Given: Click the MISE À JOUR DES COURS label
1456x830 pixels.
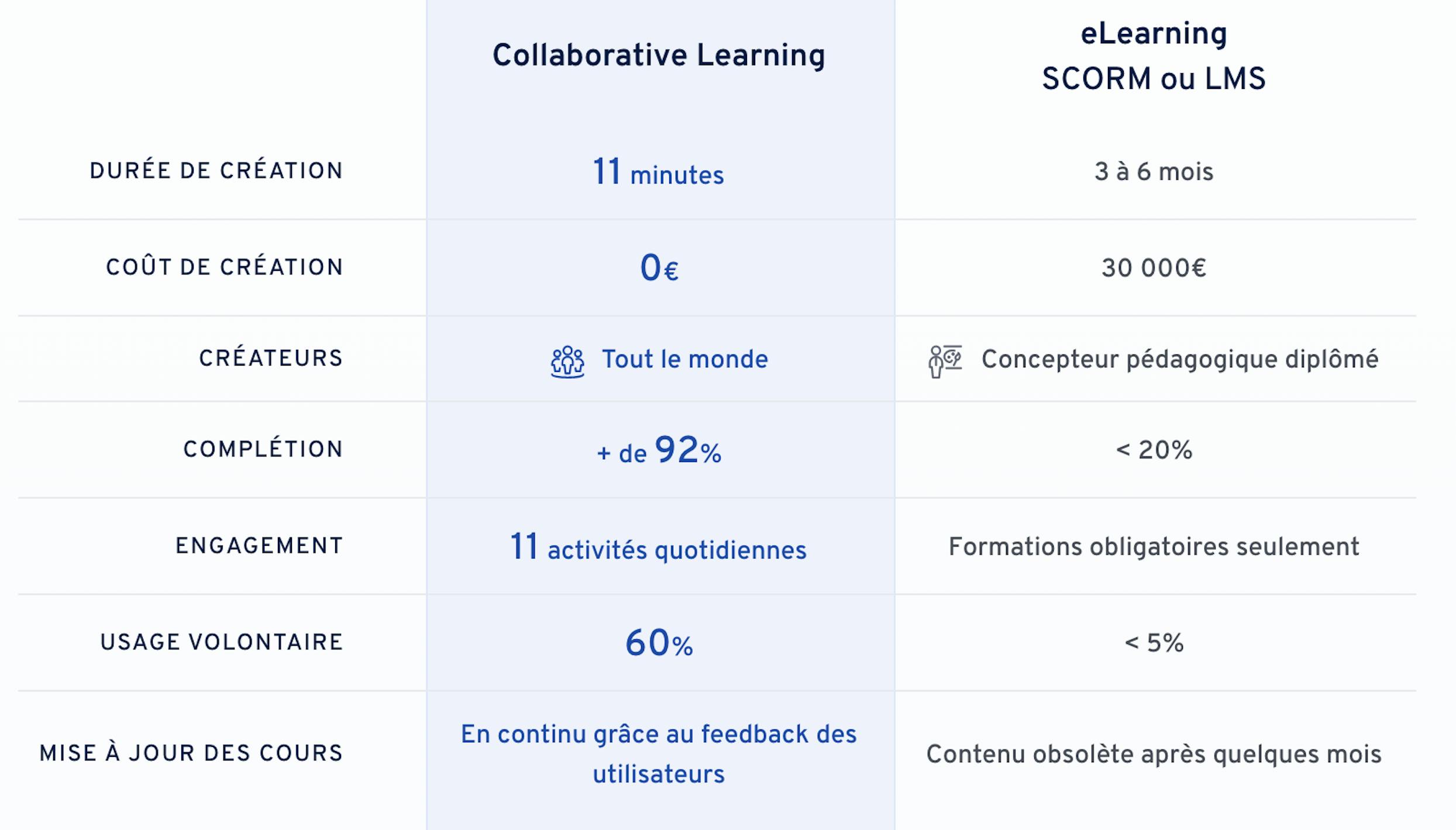Looking at the screenshot, I should pos(191,753).
